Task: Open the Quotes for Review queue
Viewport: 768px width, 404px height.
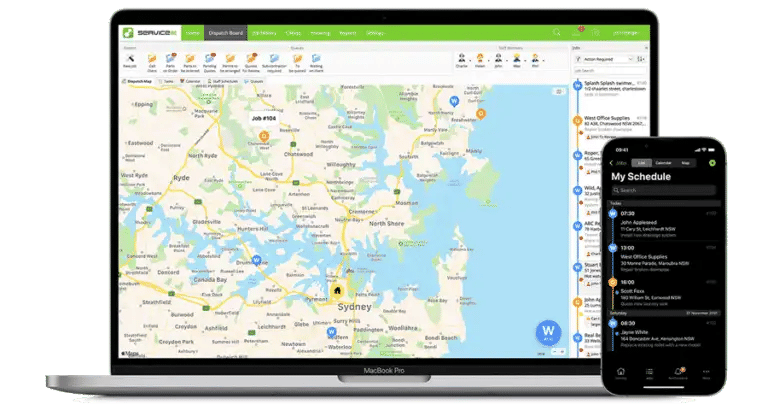Action: pos(251,63)
